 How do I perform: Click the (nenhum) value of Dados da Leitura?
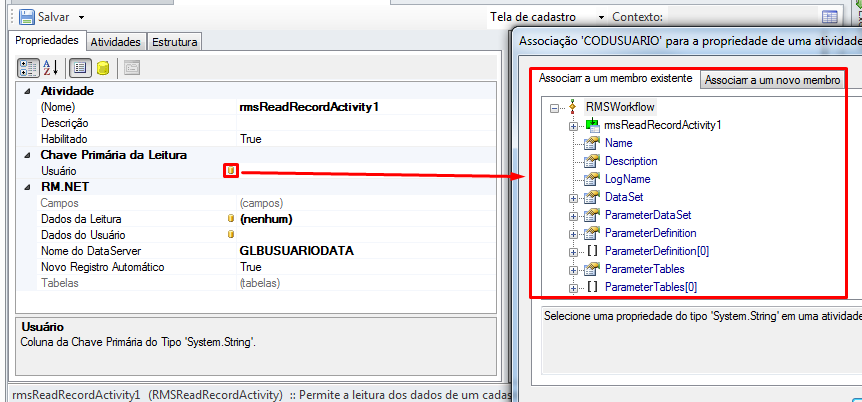click(266, 219)
